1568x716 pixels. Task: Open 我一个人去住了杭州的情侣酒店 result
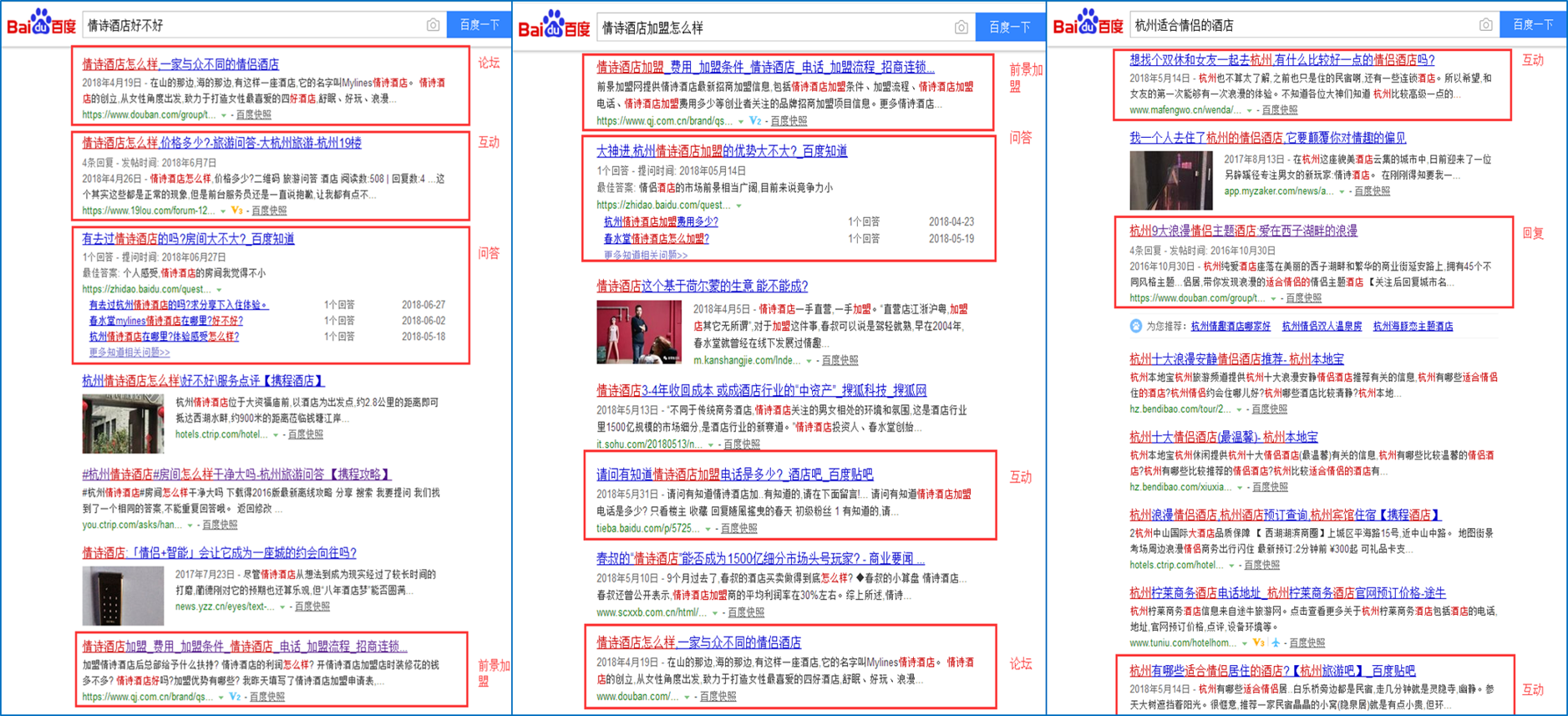[1268, 137]
